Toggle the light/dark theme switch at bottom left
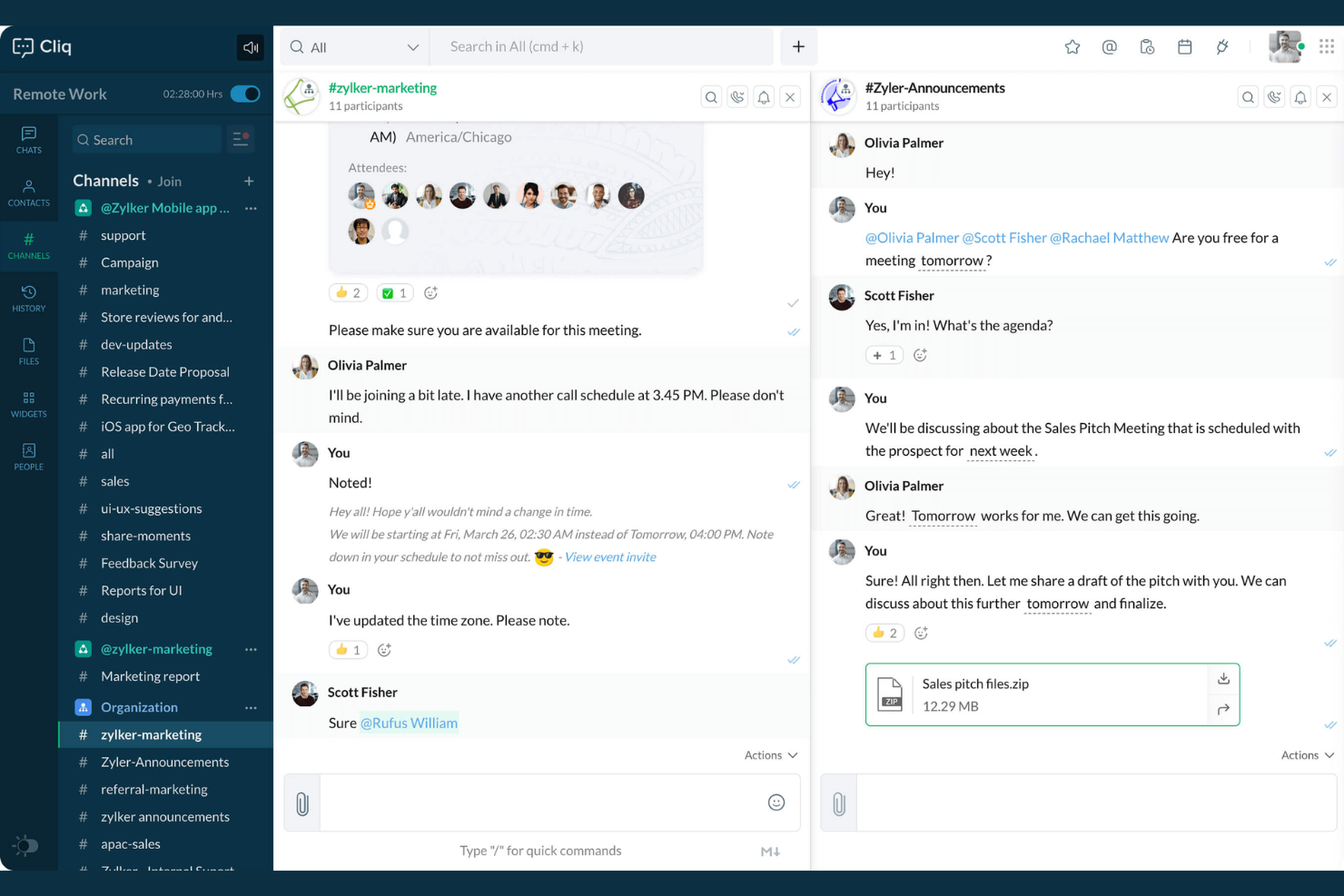 coord(26,845)
